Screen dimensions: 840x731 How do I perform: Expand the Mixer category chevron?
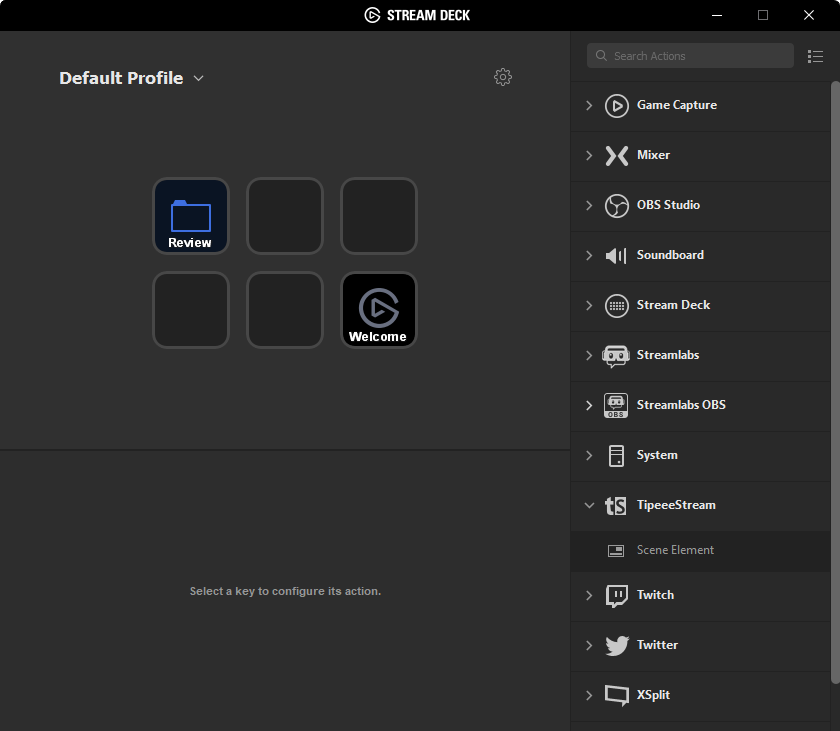pyautogui.click(x=589, y=155)
